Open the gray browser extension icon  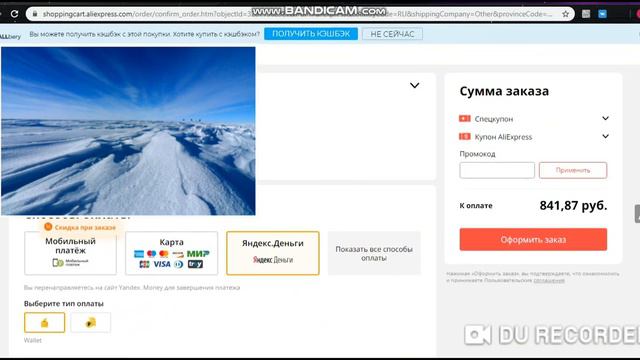586,14
